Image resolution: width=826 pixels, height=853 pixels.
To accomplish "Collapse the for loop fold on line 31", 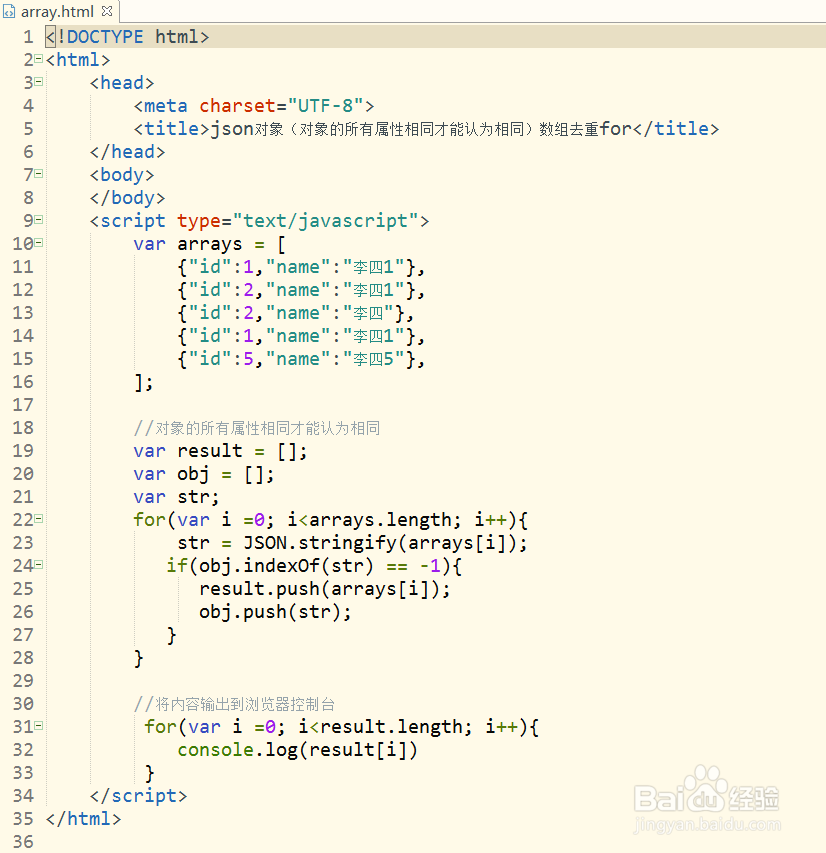I will coord(39,725).
